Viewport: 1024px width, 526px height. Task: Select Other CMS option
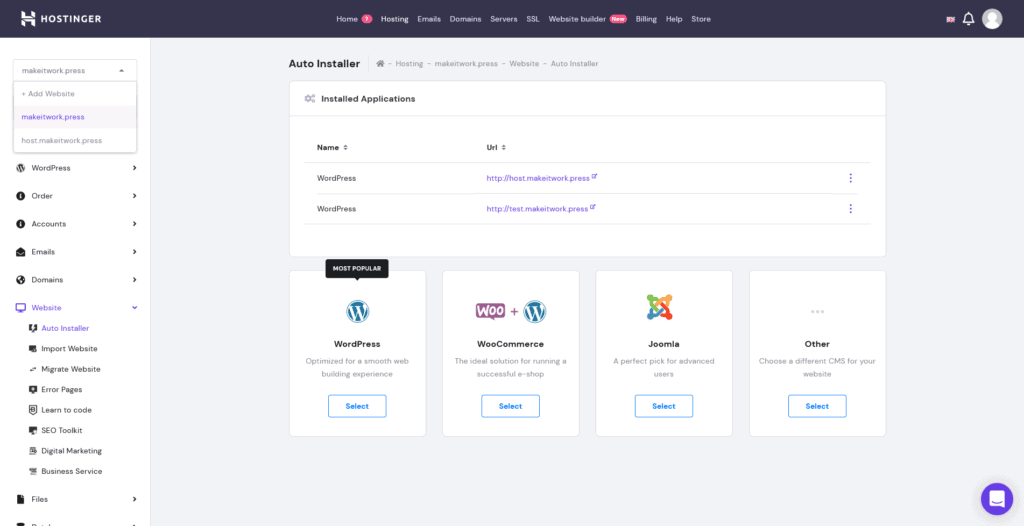817,406
